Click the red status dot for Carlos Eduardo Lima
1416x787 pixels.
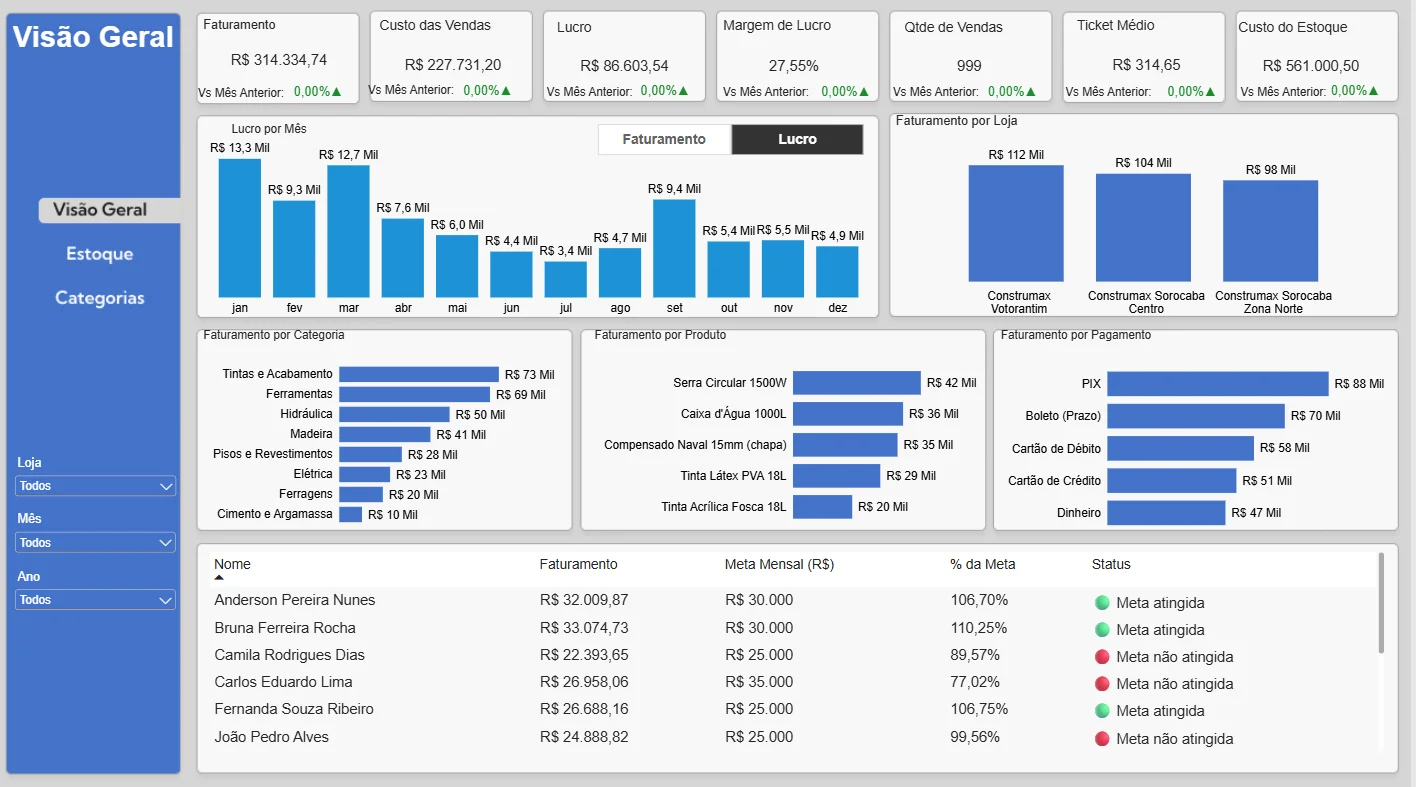[1102, 684]
